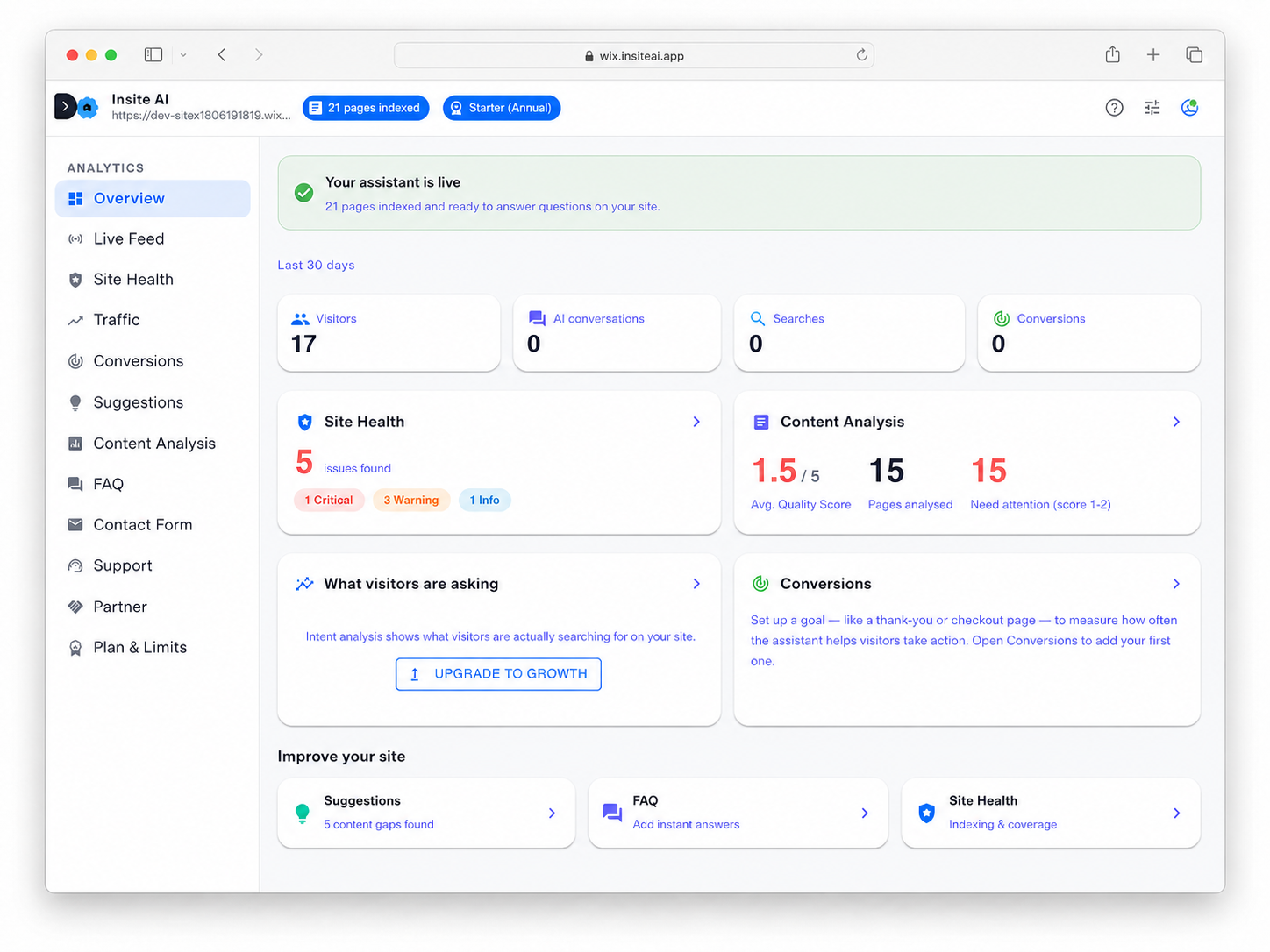Screen dimensions: 1270x952
Task: Click the Content Analysis chart icon in sidebar
Action: 75,444
